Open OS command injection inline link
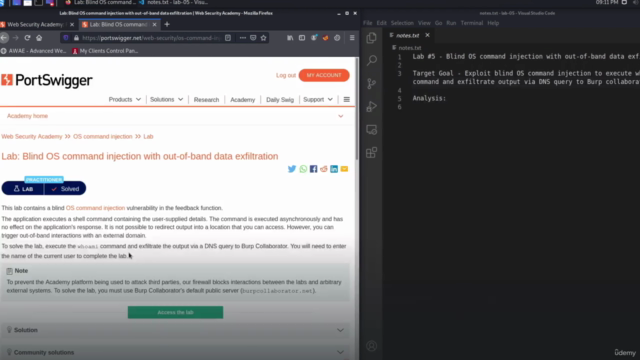Viewport: 640px width, 360px height. tap(96, 208)
